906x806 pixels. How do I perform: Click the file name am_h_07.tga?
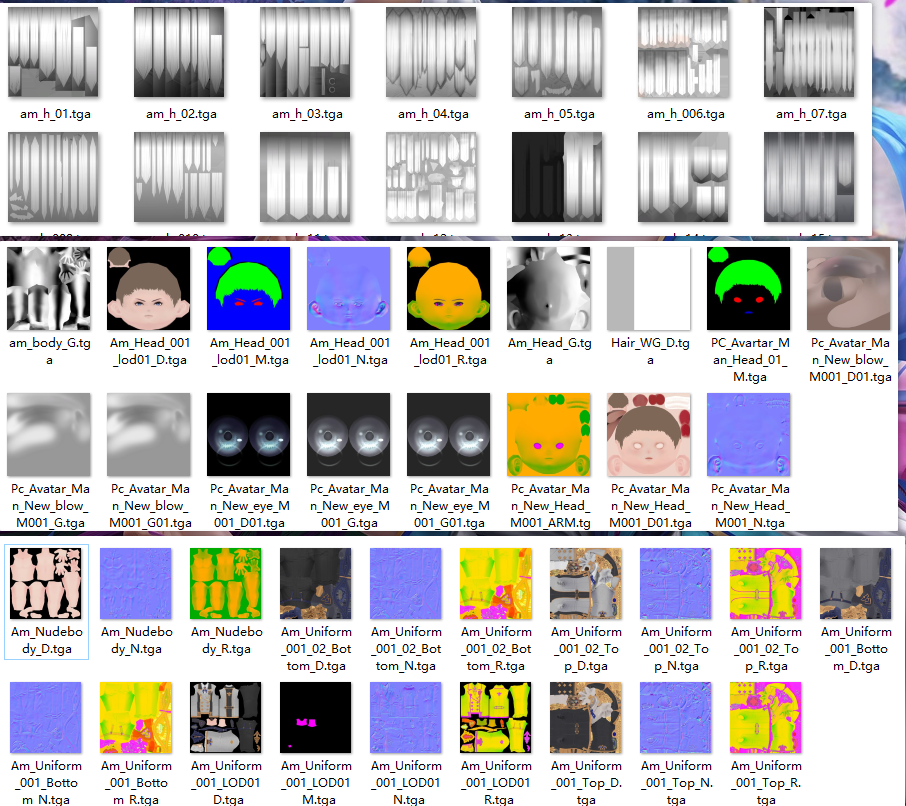point(811,114)
